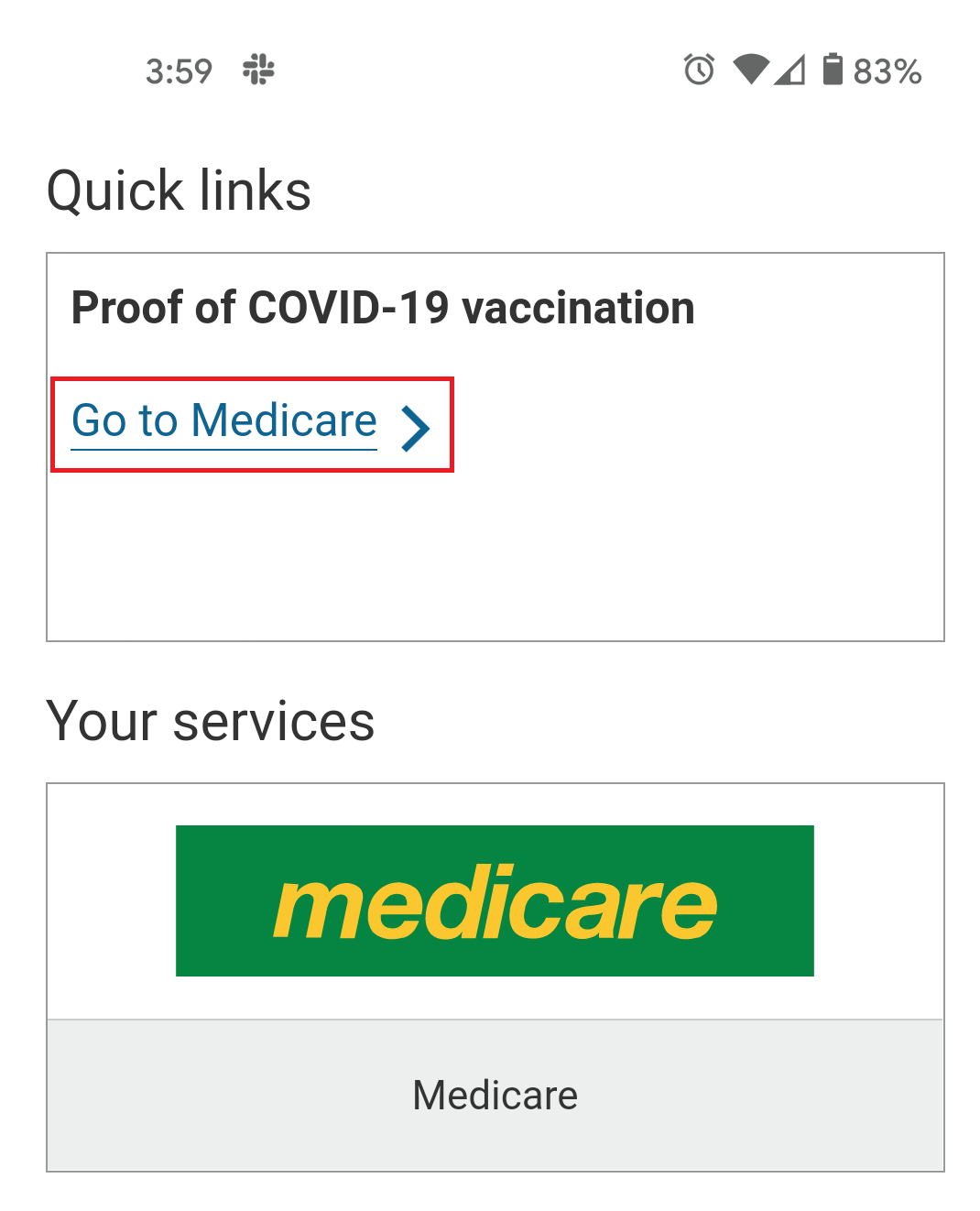
Task: Click white area right of Medicare logo
Action: tap(879, 901)
